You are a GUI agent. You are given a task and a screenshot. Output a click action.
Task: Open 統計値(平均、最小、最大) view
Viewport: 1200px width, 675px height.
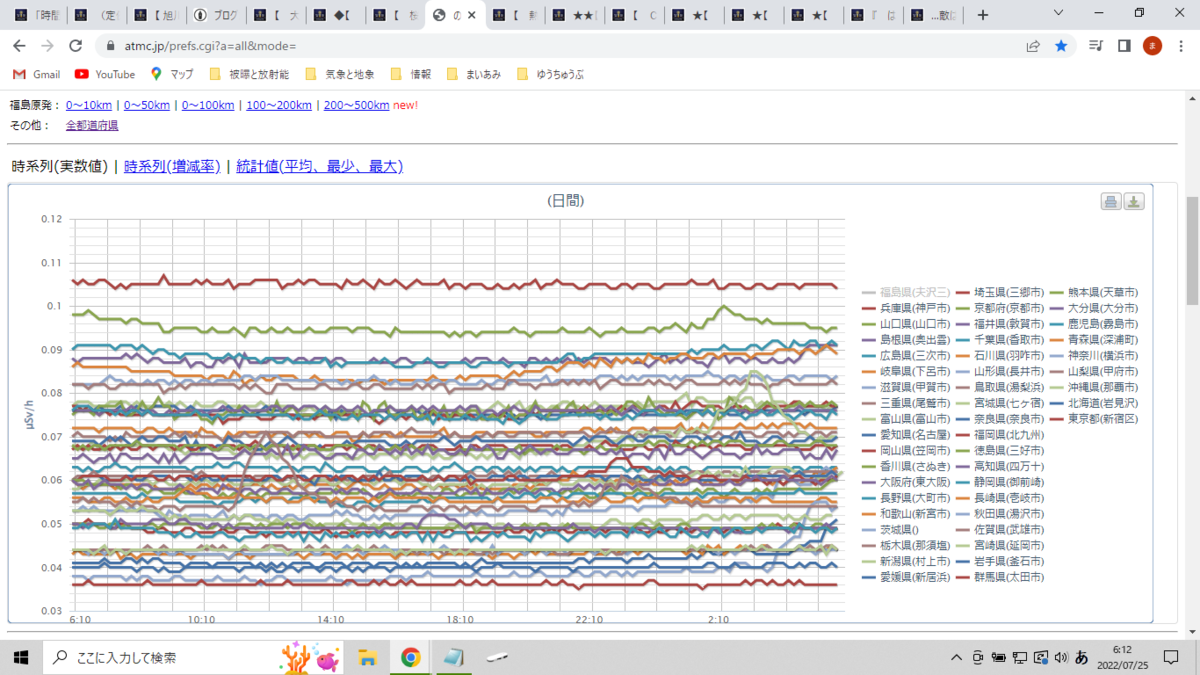click(x=319, y=166)
